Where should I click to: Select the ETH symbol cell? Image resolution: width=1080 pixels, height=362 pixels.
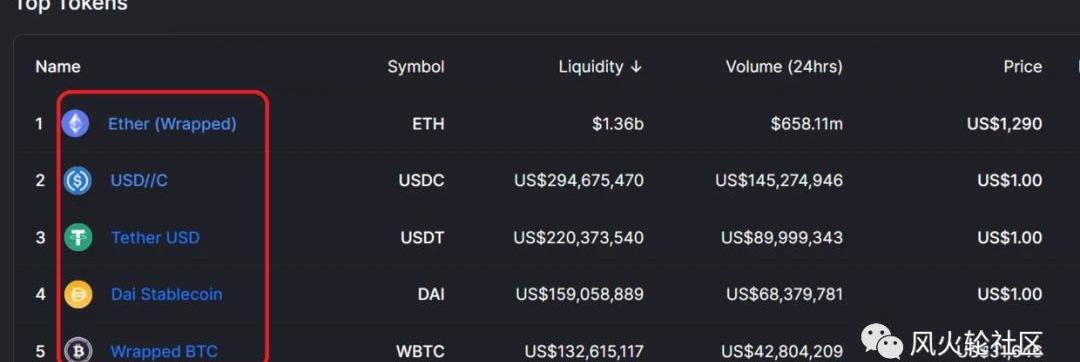(428, 124)
